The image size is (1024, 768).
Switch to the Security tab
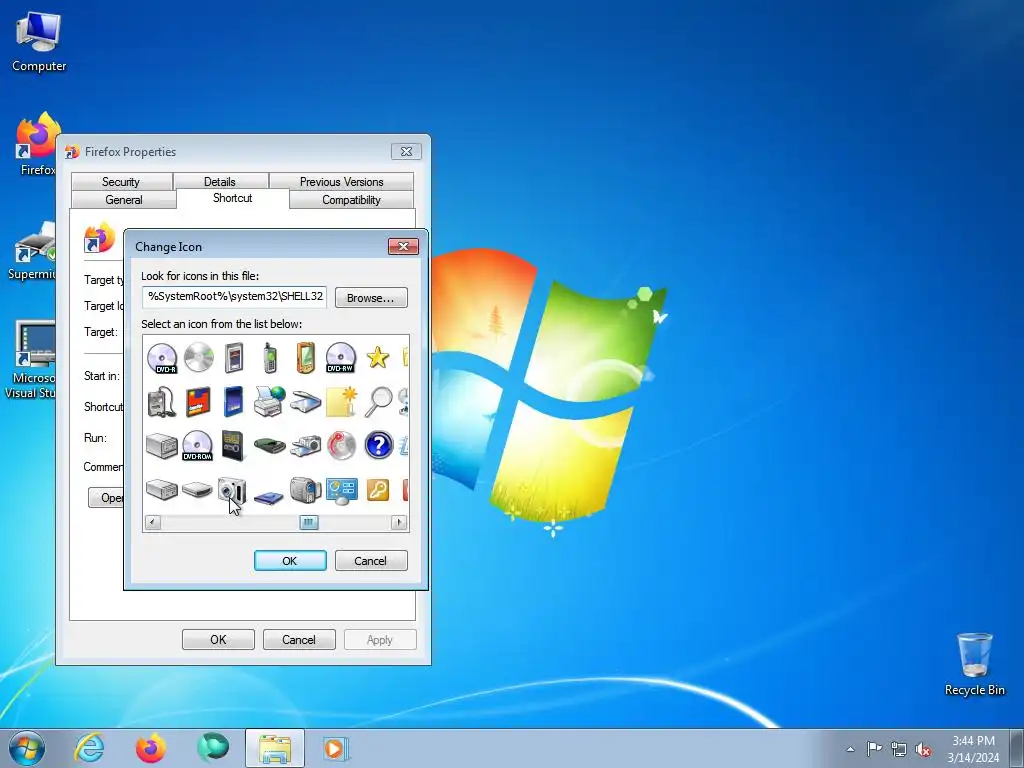[121, 182]
